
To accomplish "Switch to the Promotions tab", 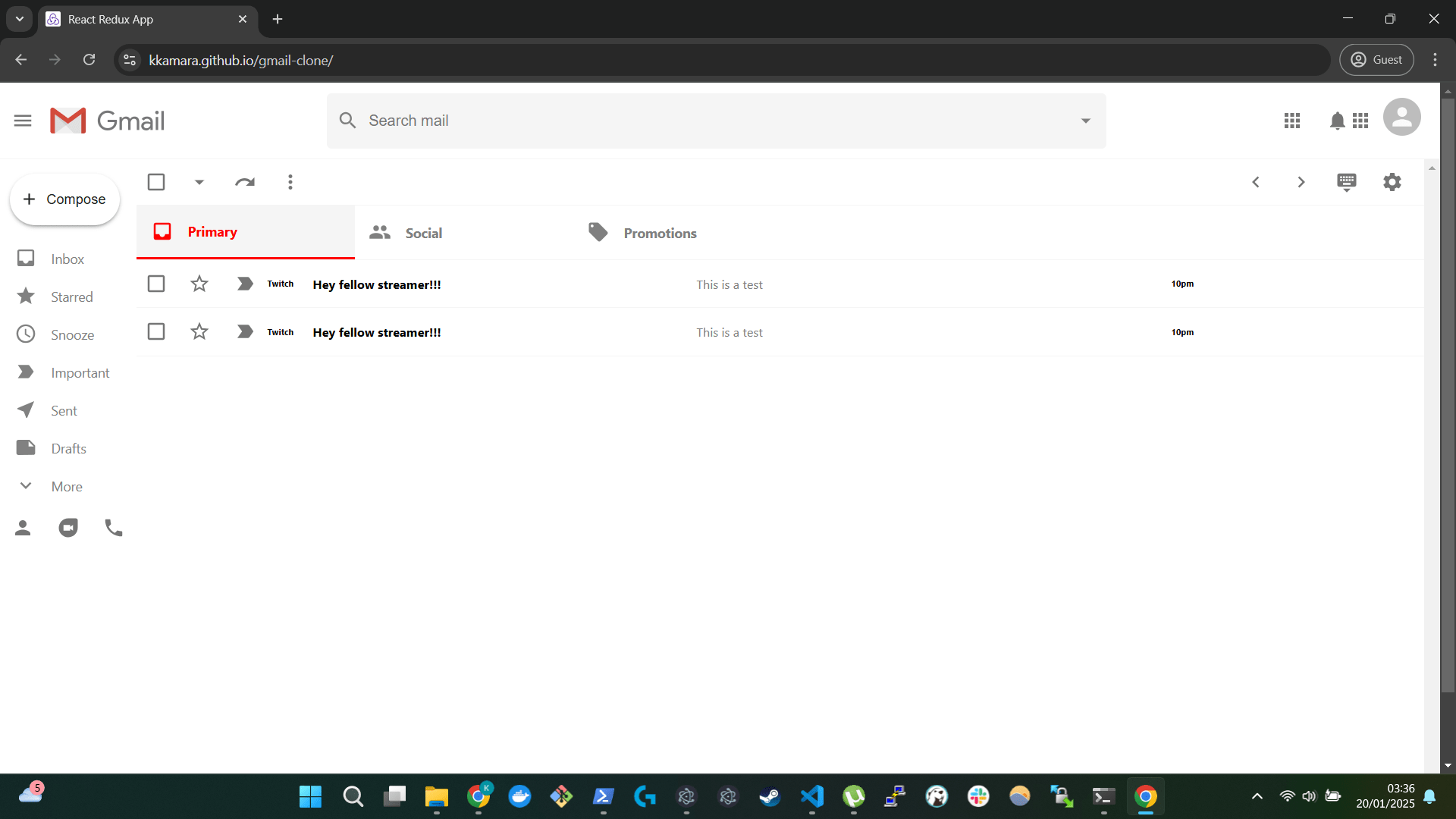I will point(659,233).
